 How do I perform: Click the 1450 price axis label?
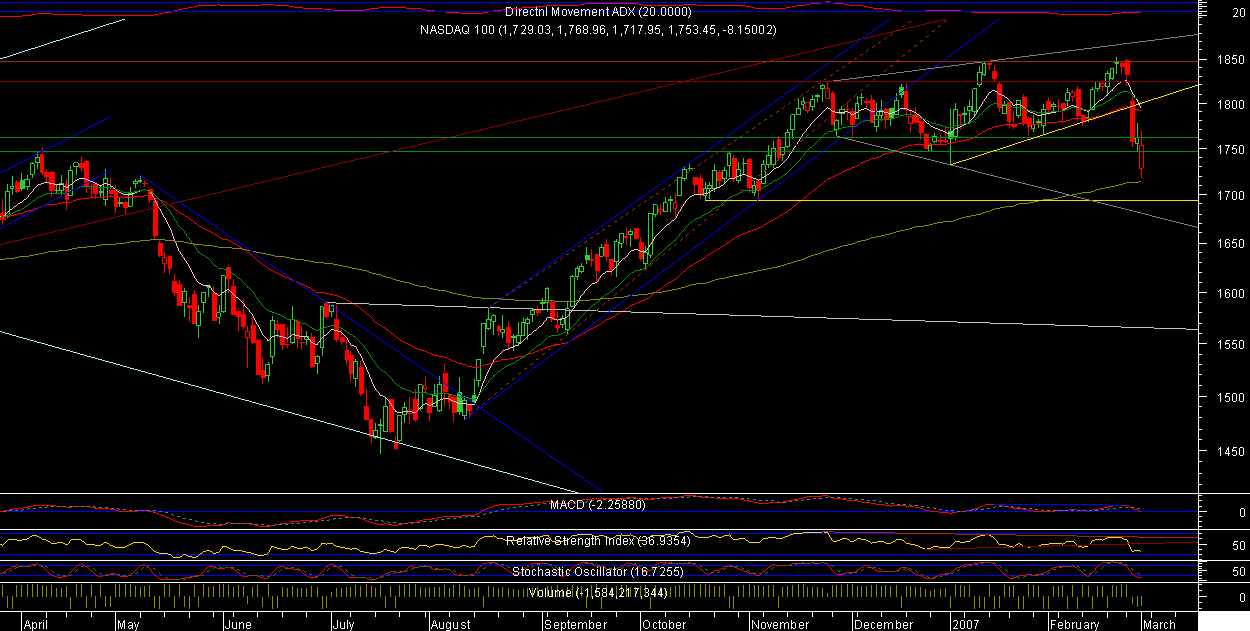[x=1230, y=452]
